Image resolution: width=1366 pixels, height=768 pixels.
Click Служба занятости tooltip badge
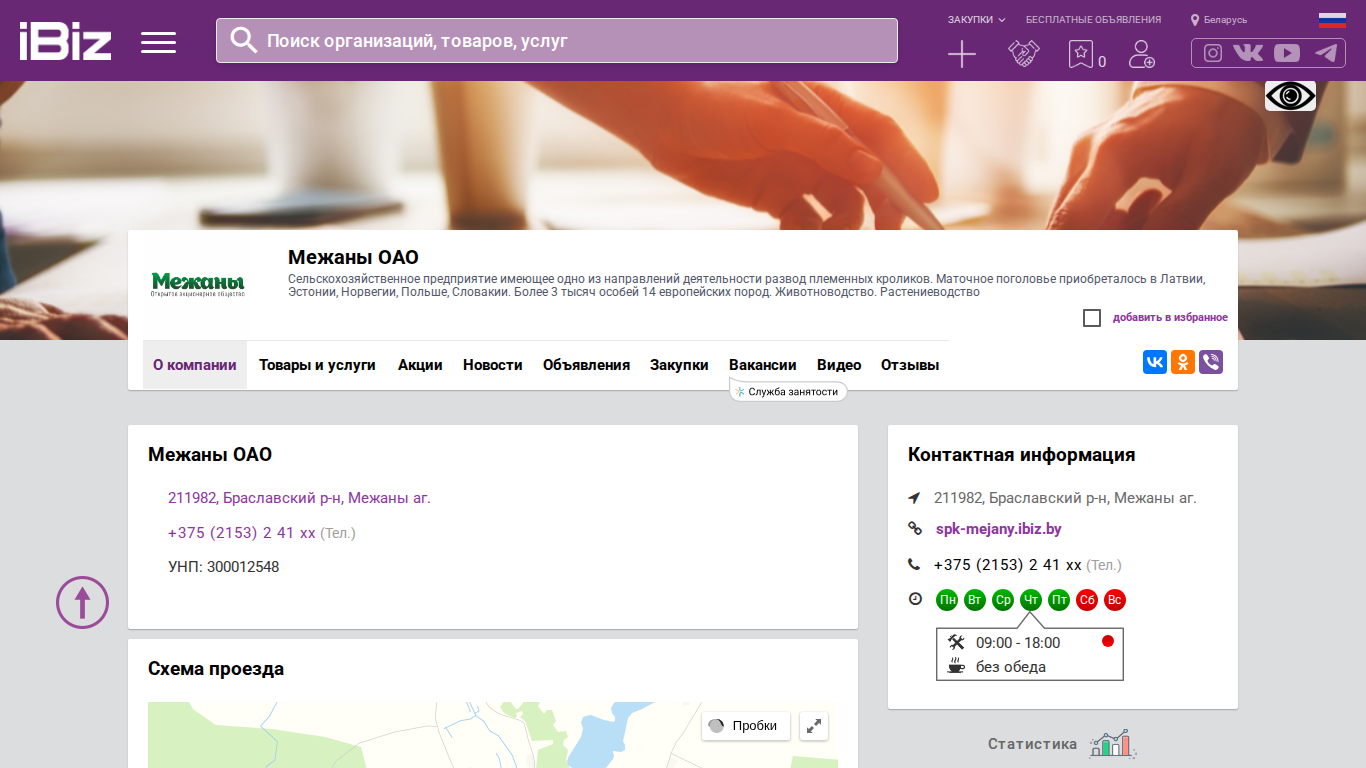click(x=788, y=392)
